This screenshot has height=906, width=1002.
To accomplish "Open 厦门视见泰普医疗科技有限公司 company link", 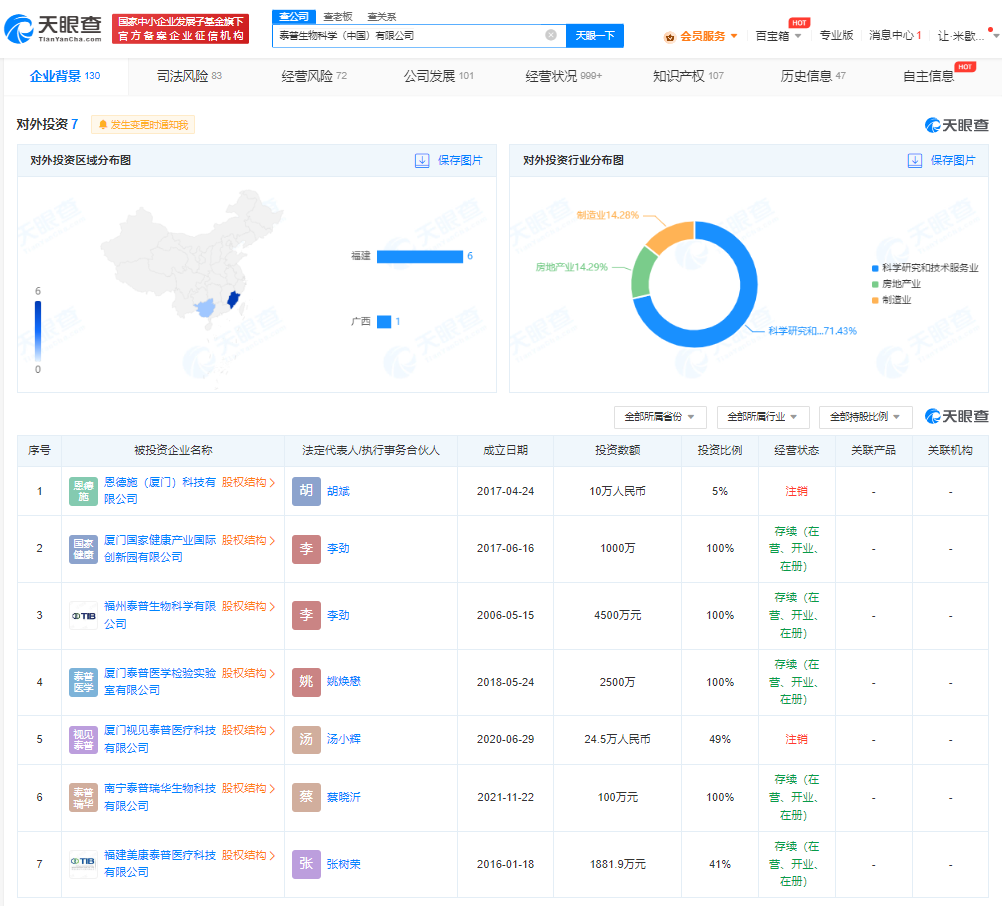I will [160, 739].
